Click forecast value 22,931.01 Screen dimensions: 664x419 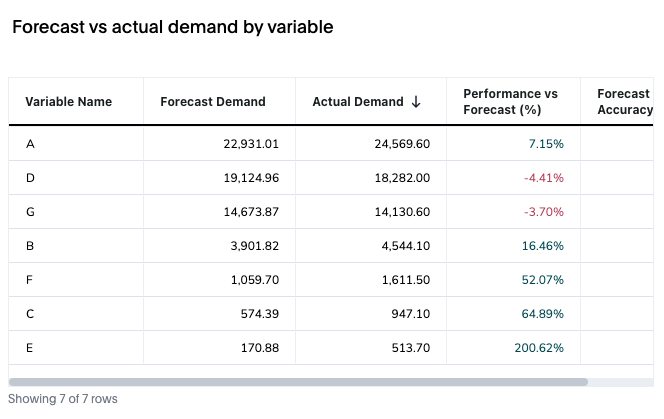click(251, 144)
